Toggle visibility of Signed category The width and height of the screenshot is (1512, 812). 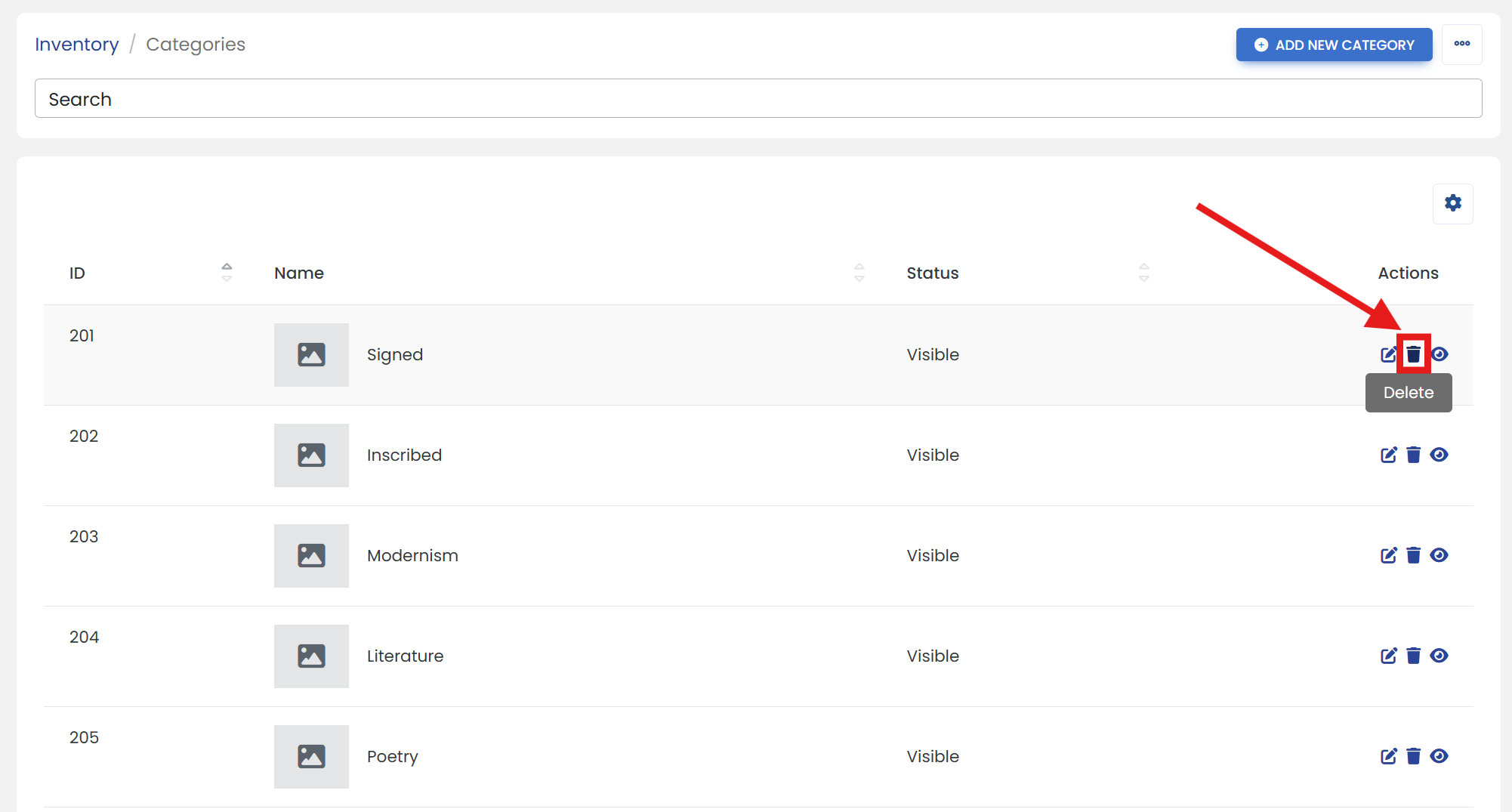point(1439,354)
